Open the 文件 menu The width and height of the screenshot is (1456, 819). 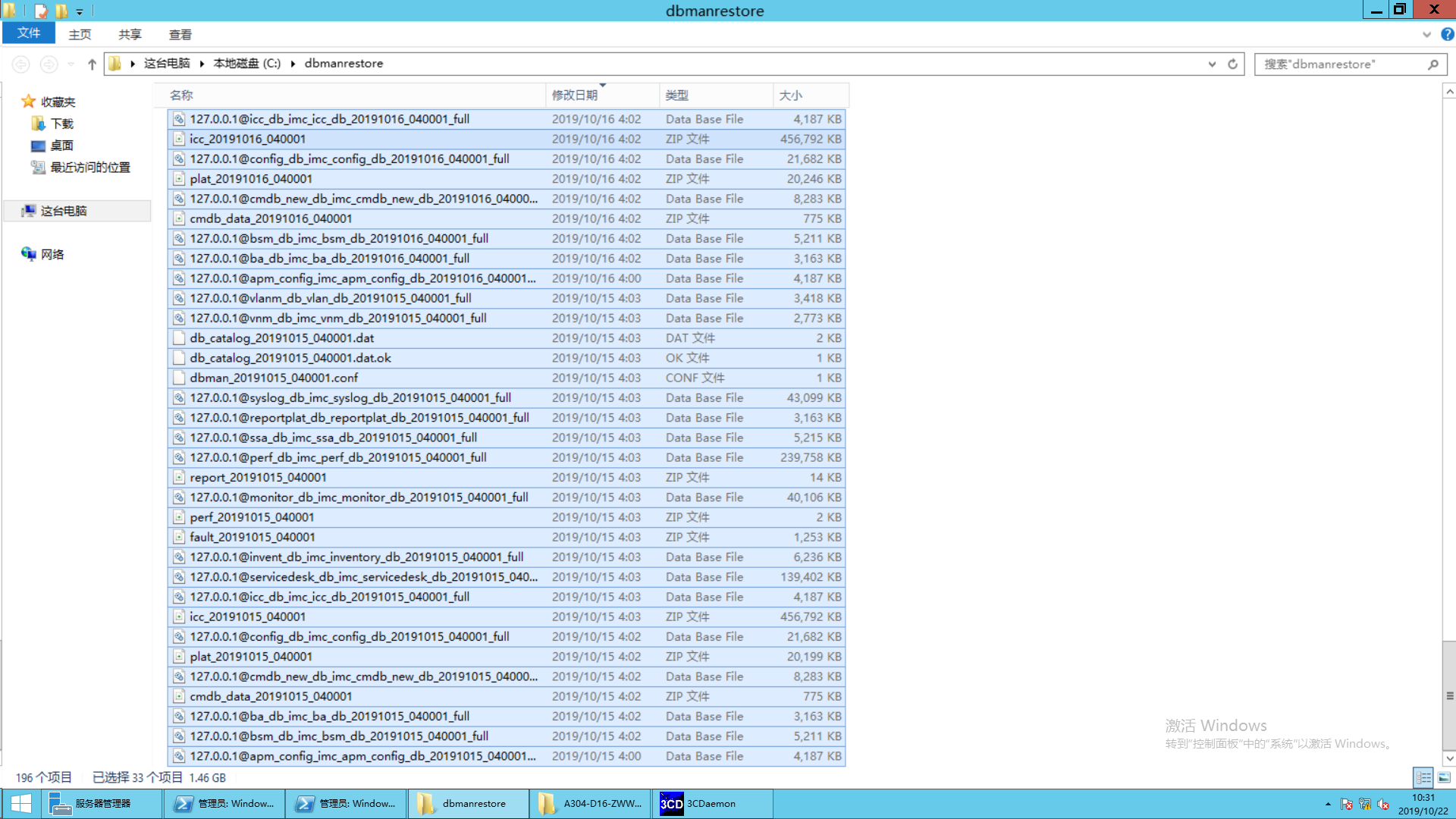click(29, 33)
